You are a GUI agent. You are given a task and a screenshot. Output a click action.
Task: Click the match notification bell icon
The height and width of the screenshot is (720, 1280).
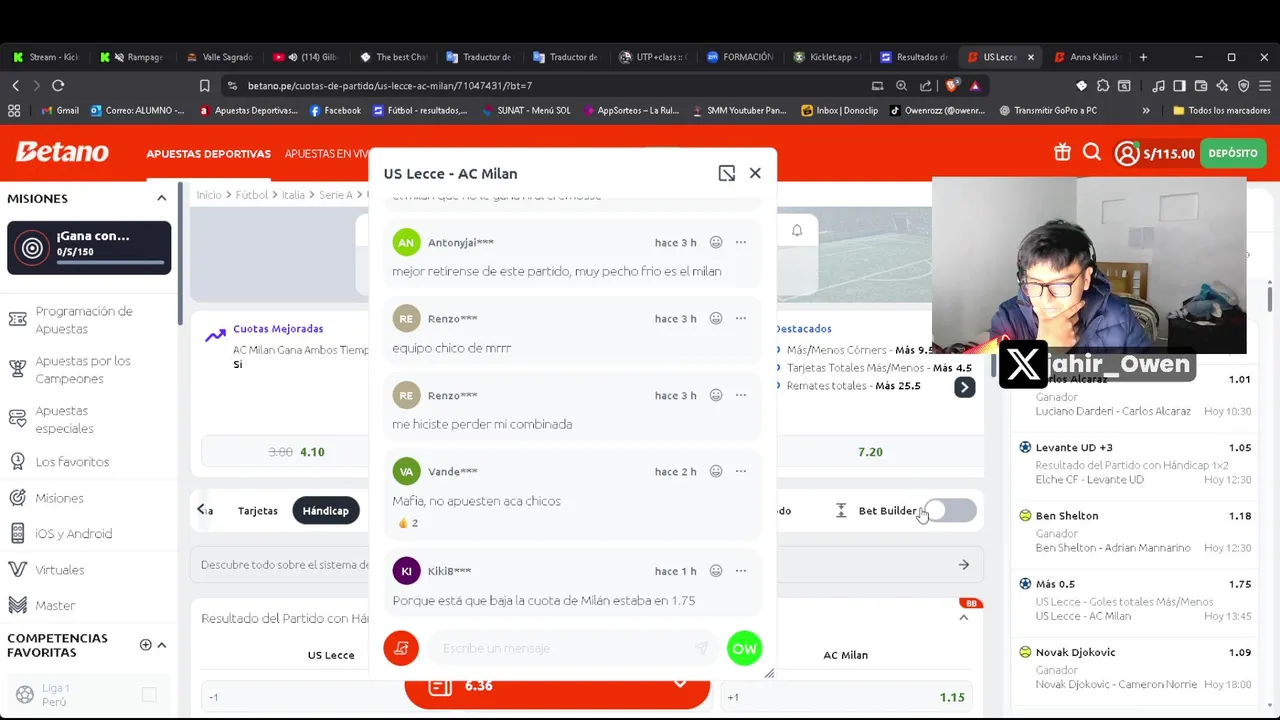point(797,231)
